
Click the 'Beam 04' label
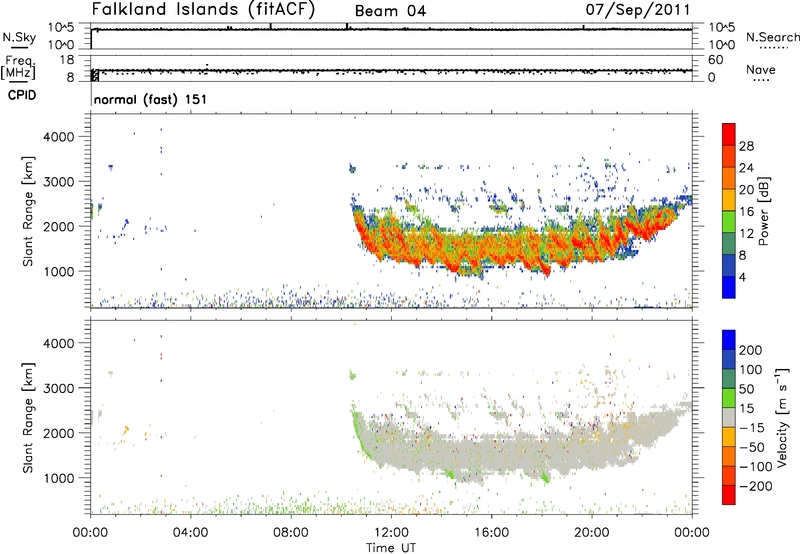click(390, 11)
